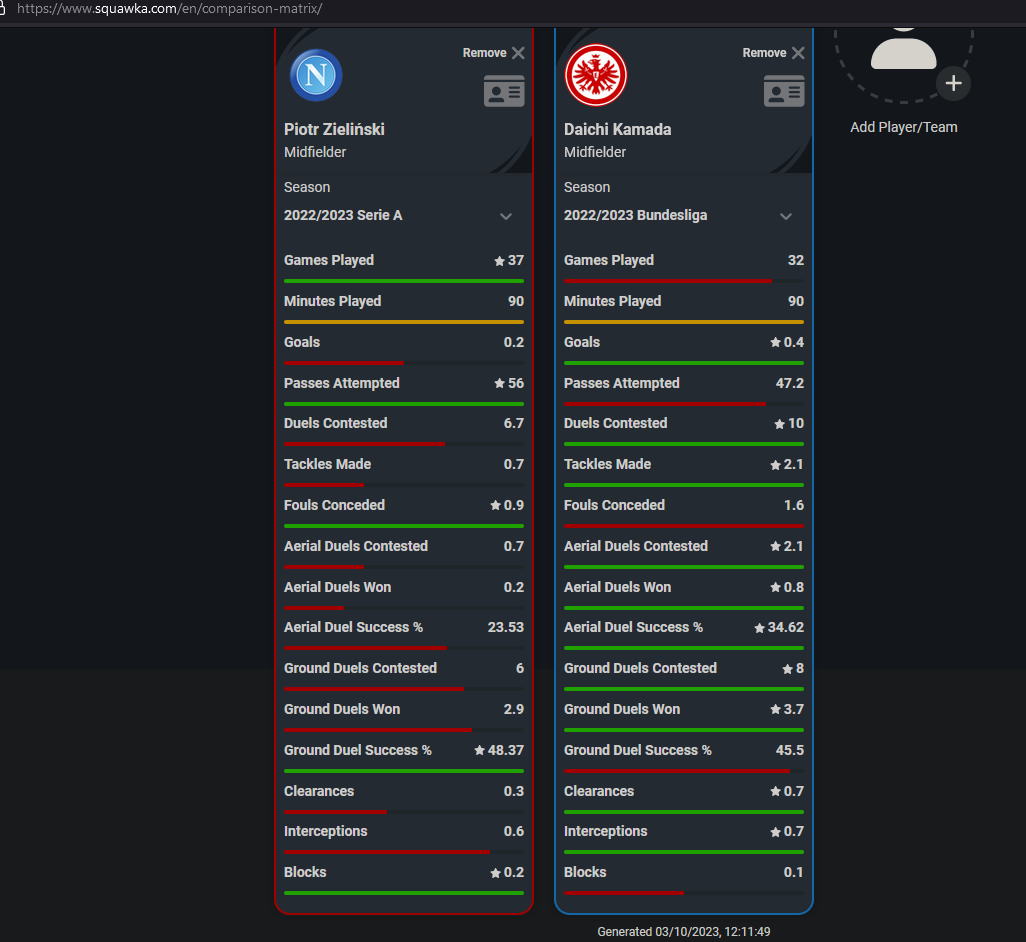
Task: Click Kamada's Games Played red bar
Action: (x=667, y=281)
